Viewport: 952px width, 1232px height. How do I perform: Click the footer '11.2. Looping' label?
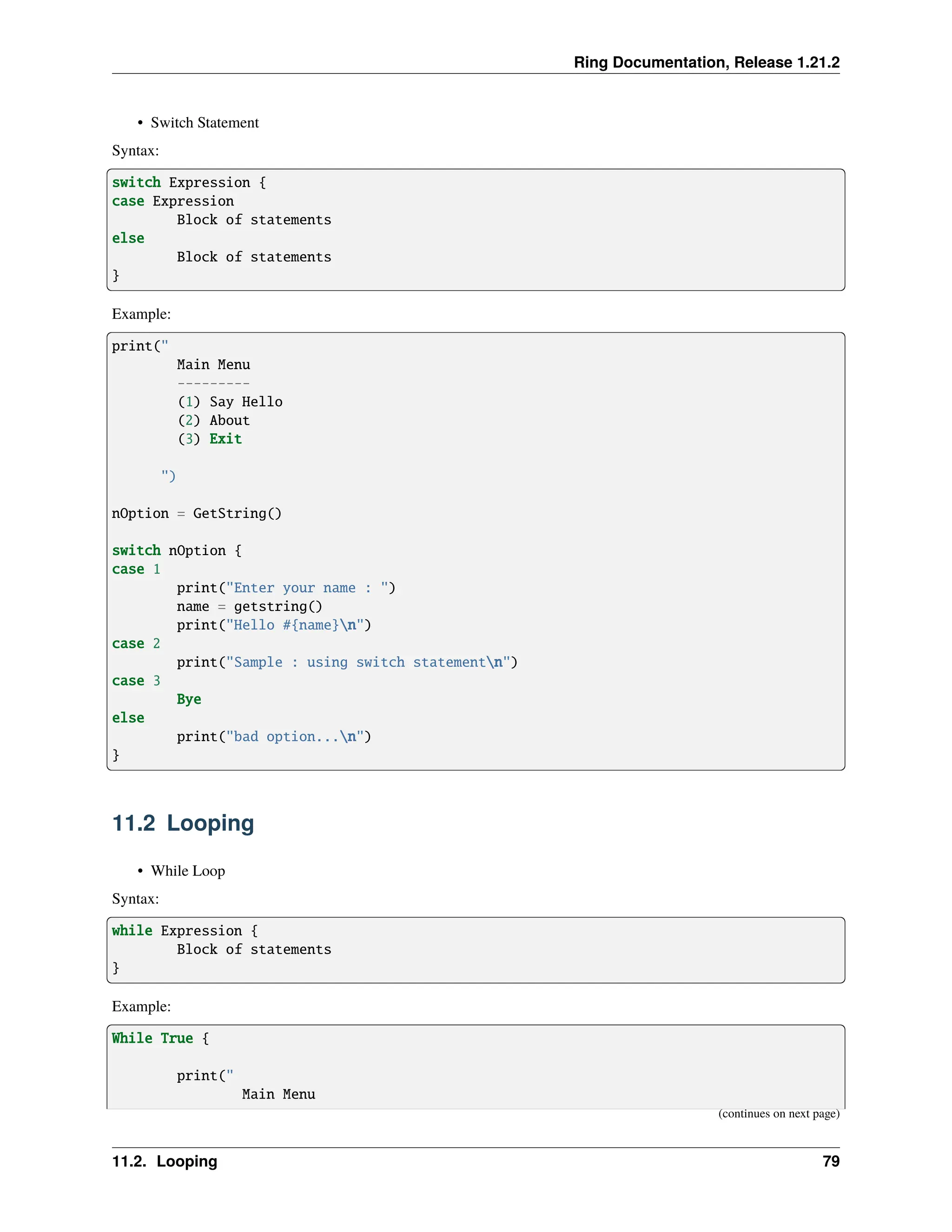(165, 1161)
